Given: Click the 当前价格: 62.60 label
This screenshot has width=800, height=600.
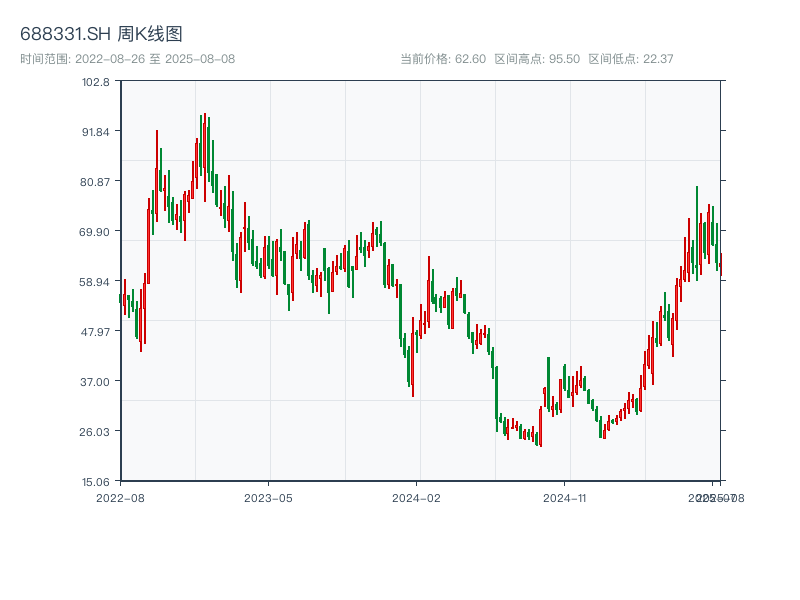Looking at the screenshot, I should click(443, 59).
